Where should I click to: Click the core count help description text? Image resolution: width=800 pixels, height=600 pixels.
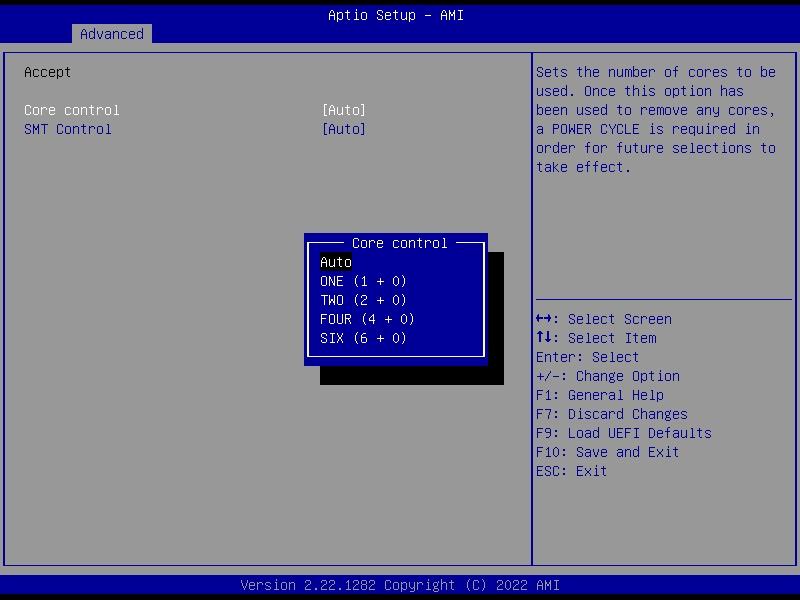pyautogui.click(x=656, y=119)
